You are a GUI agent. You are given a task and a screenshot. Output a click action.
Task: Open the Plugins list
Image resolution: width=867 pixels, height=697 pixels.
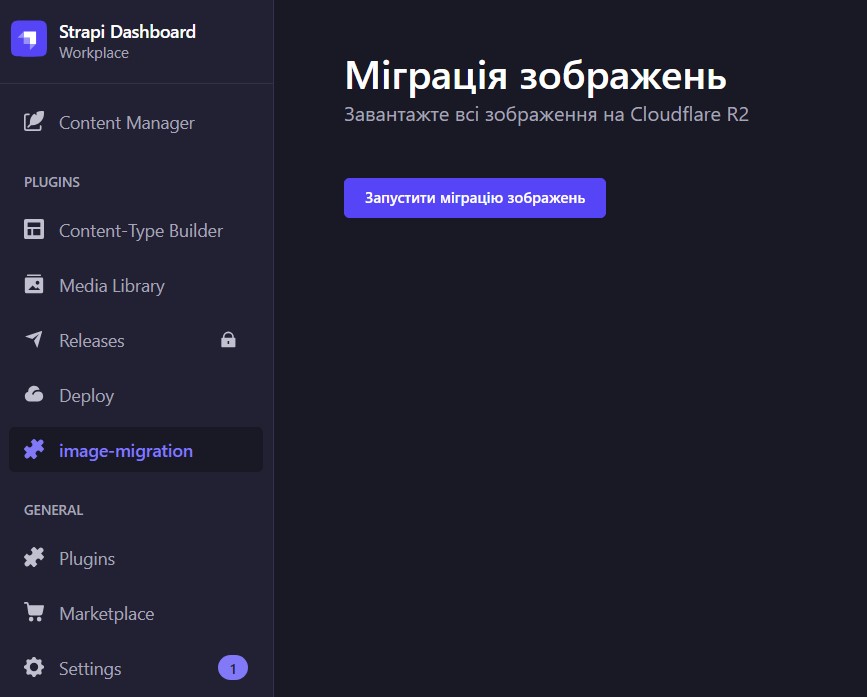point(136,558)
